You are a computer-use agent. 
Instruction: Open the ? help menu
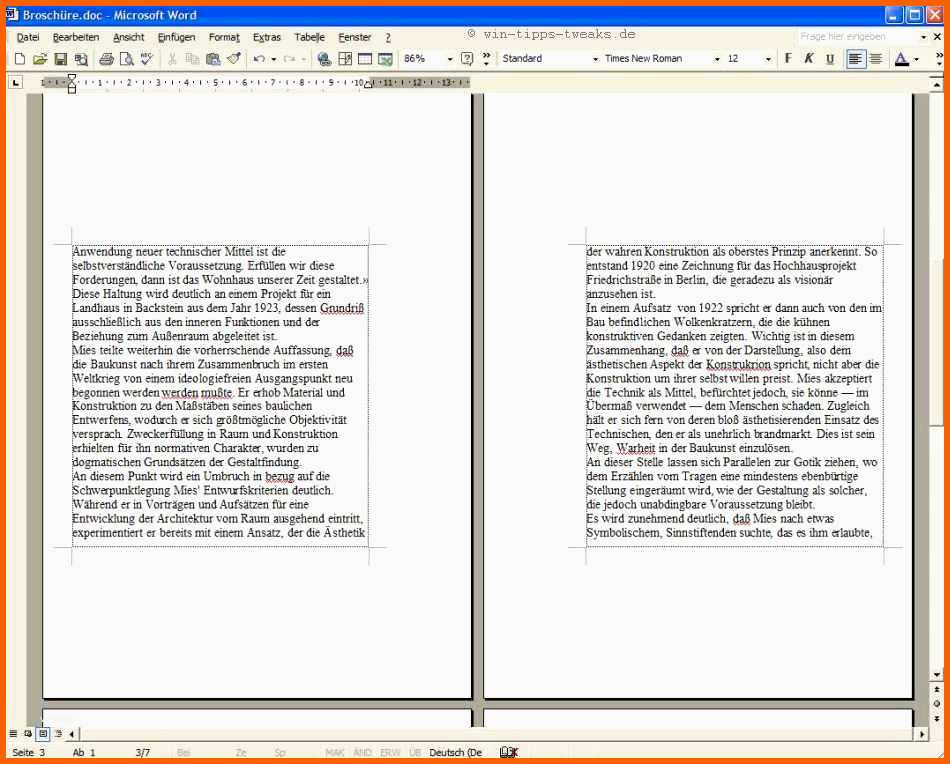tap(388, 38)
